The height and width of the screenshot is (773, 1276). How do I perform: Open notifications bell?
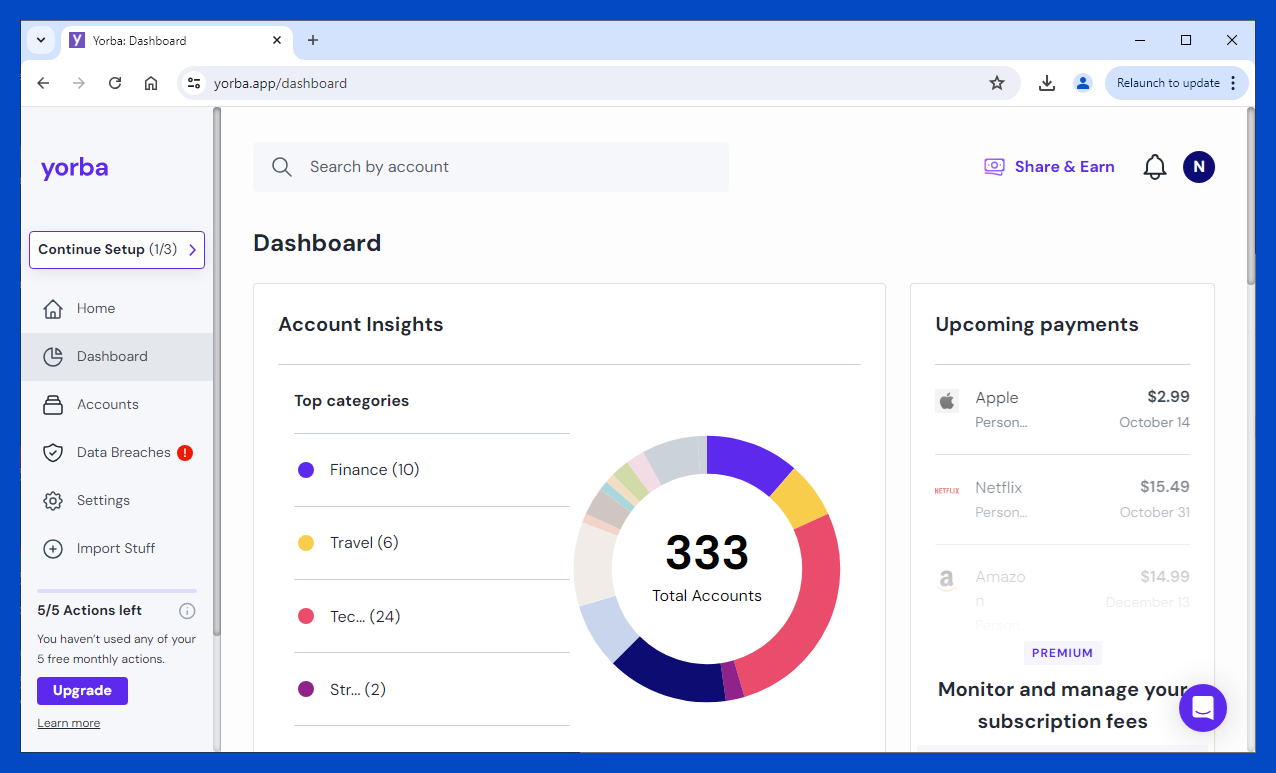pos(1155,167)
